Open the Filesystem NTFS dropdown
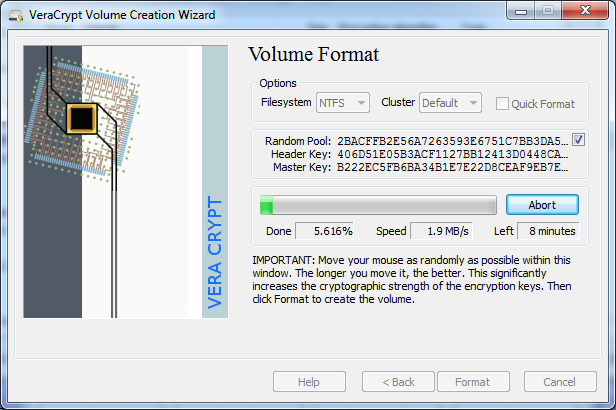 343,103
